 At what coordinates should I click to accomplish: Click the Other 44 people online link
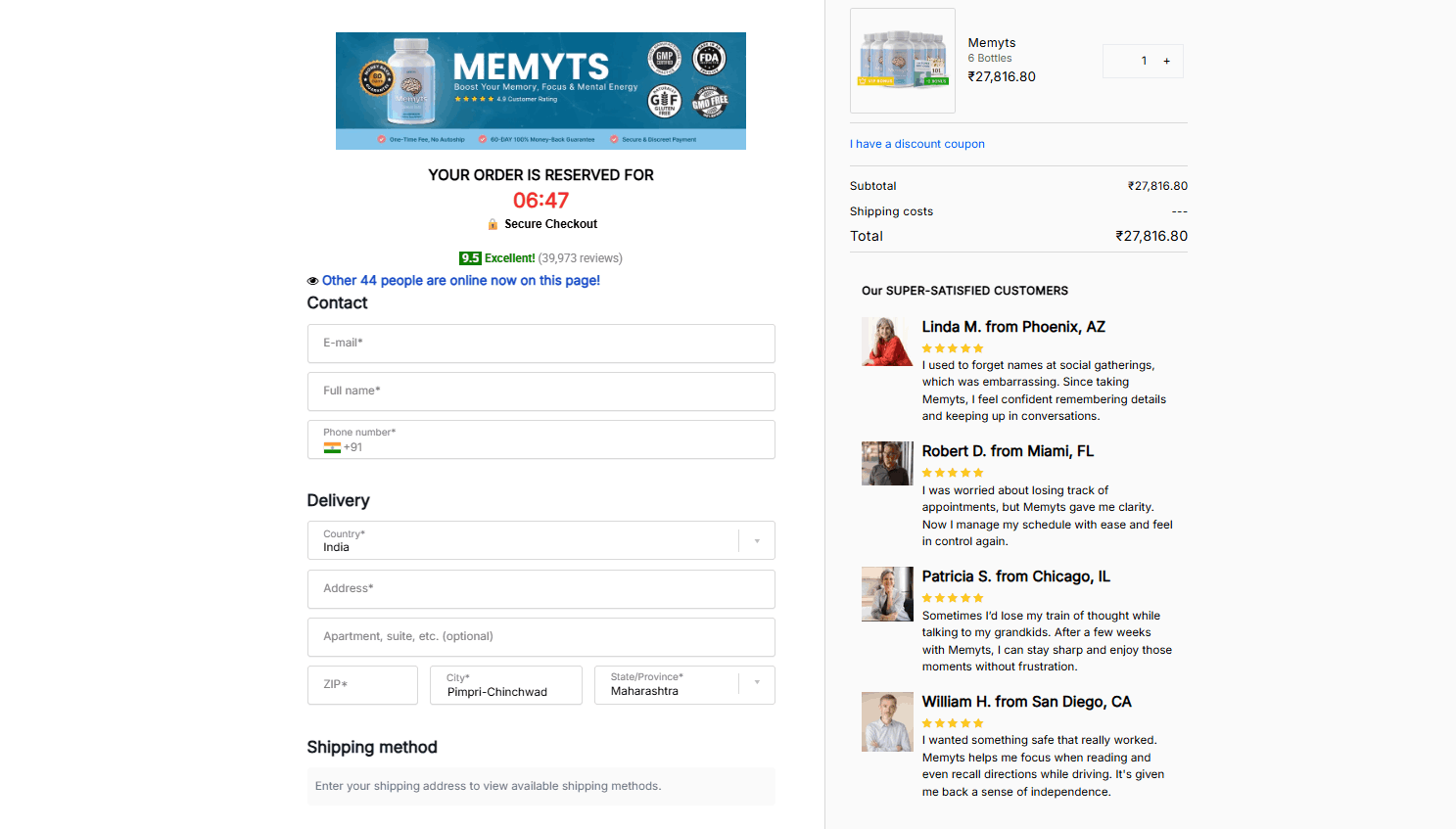click(x=460, y=281)
